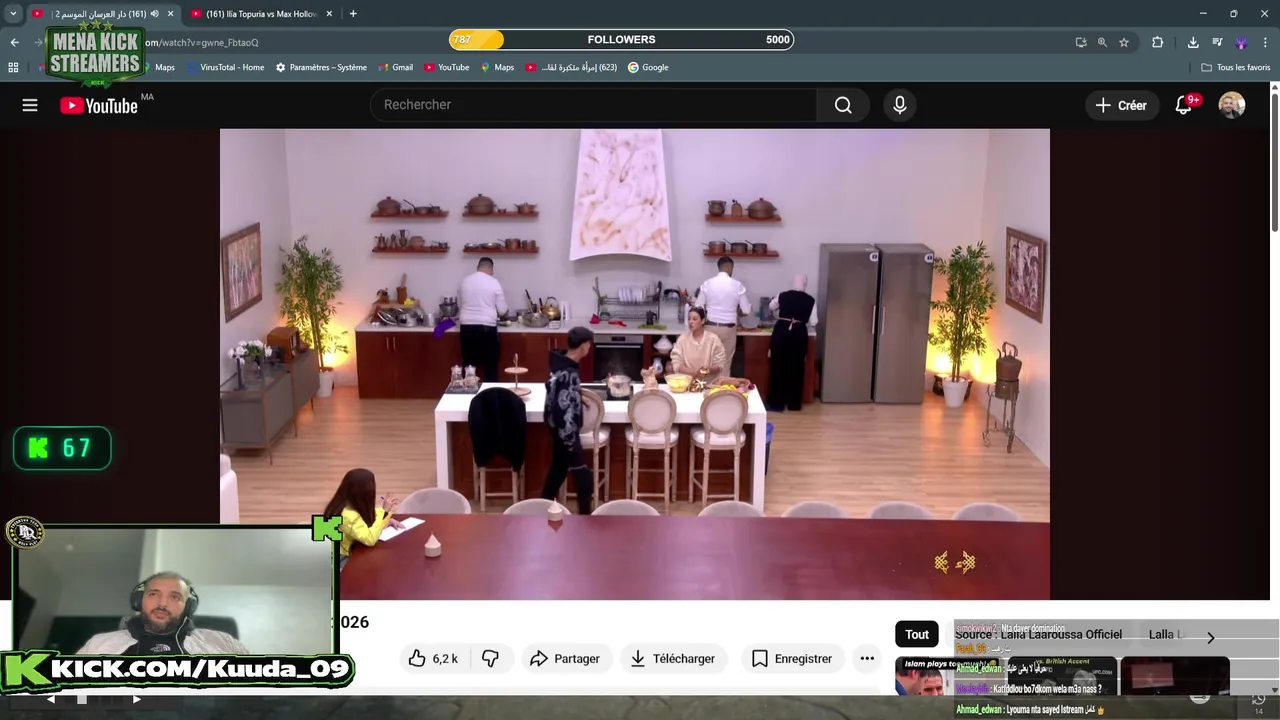Screen dimensions: 1280x720
Task: Go to the YouTube home logo
Action: click(x=99, y=105)
